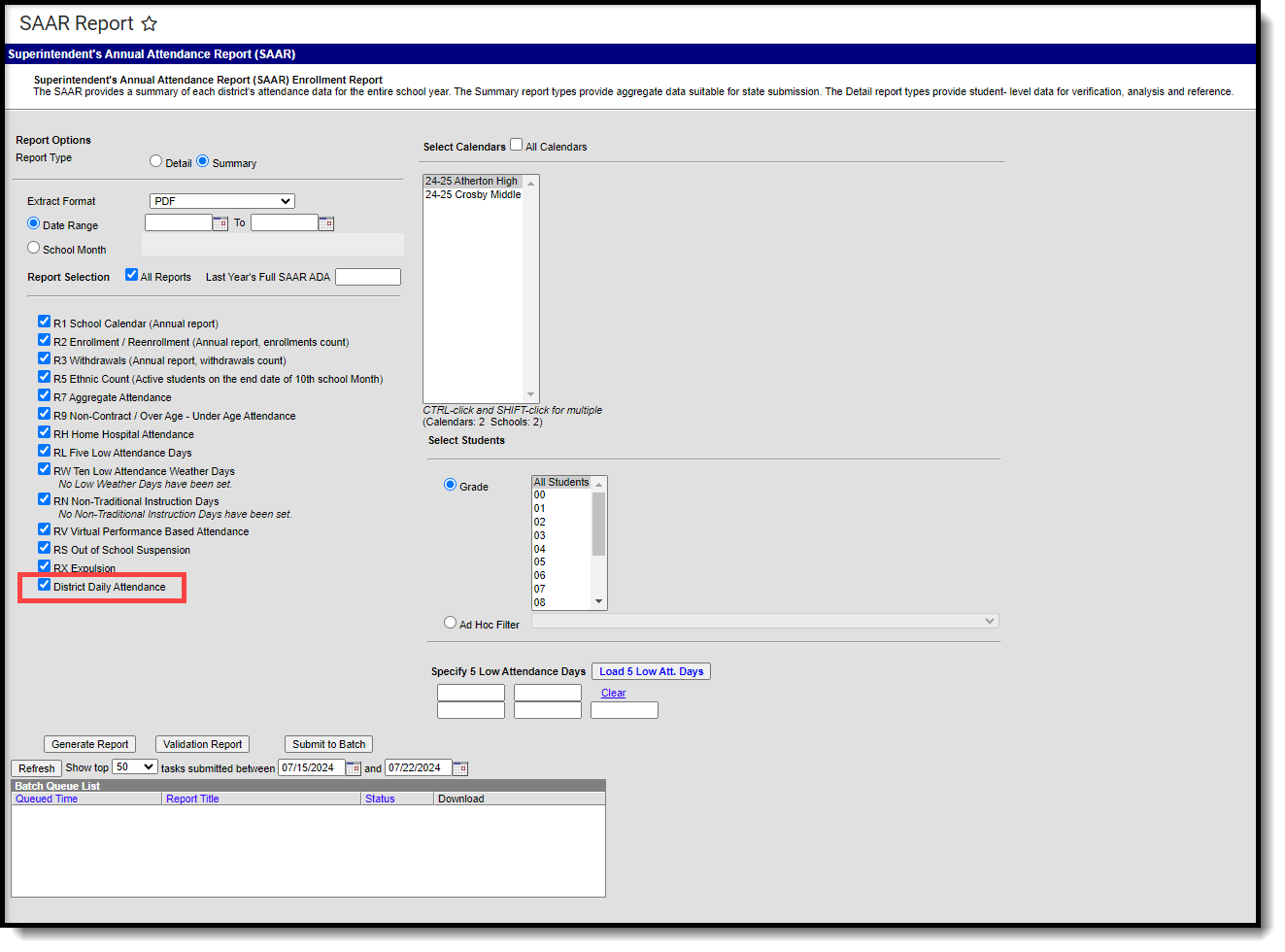The width and height of the screenshot is (1285, 952).
Task: Uncheck R7 Aggregate Attendance report
Action: [45, 395]
